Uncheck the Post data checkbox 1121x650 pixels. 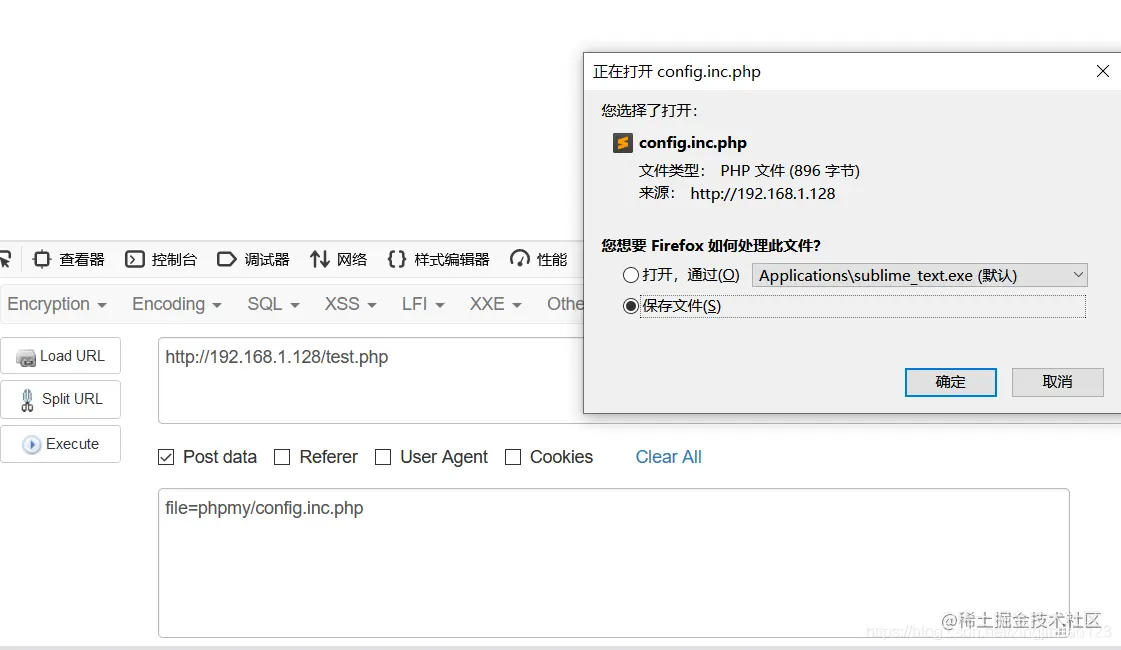pyautogui.click(x=166, y=457)
